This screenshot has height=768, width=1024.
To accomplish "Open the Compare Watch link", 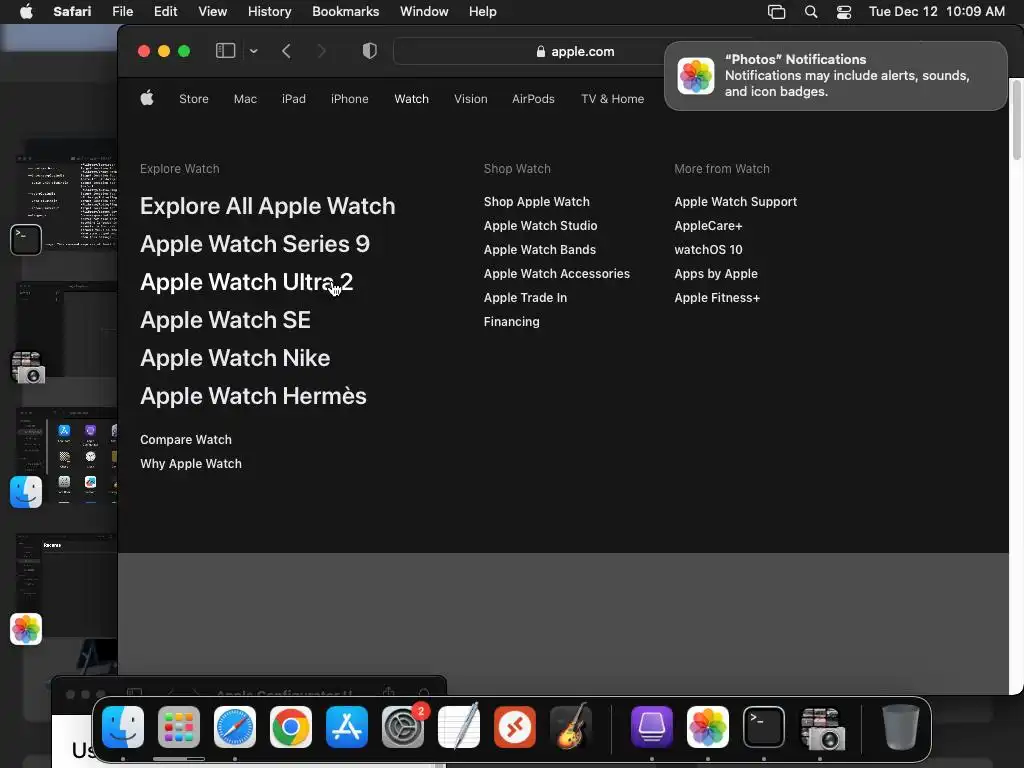I will [186, 440].
